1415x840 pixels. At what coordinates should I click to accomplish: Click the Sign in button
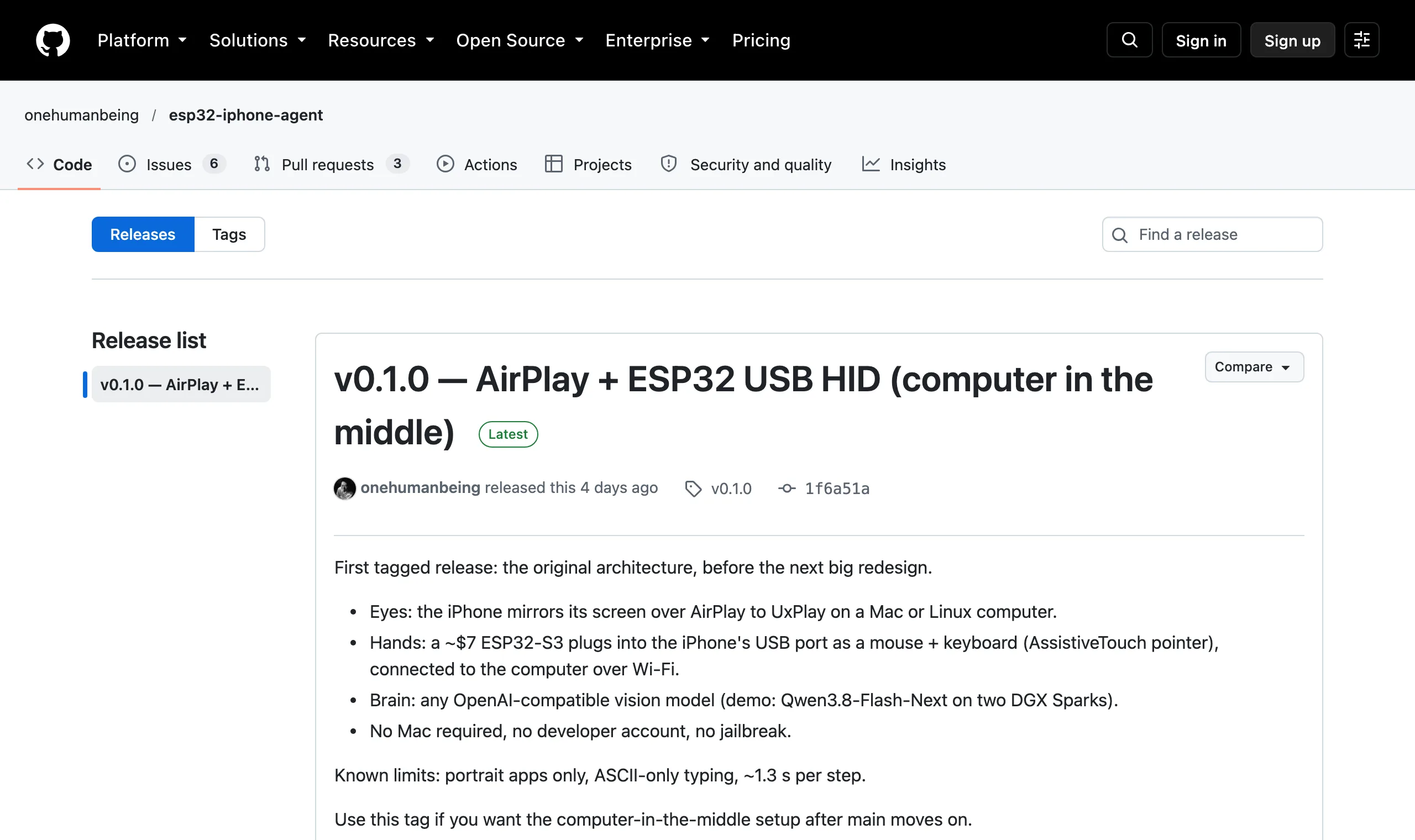(1201, 40)
